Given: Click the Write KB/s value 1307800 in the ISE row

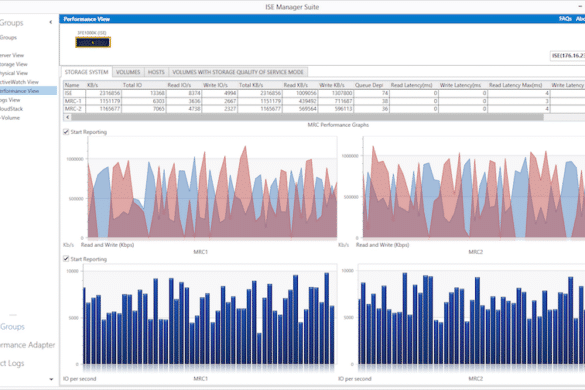Looking at the screenshot, I should click(x=335, y=93).
